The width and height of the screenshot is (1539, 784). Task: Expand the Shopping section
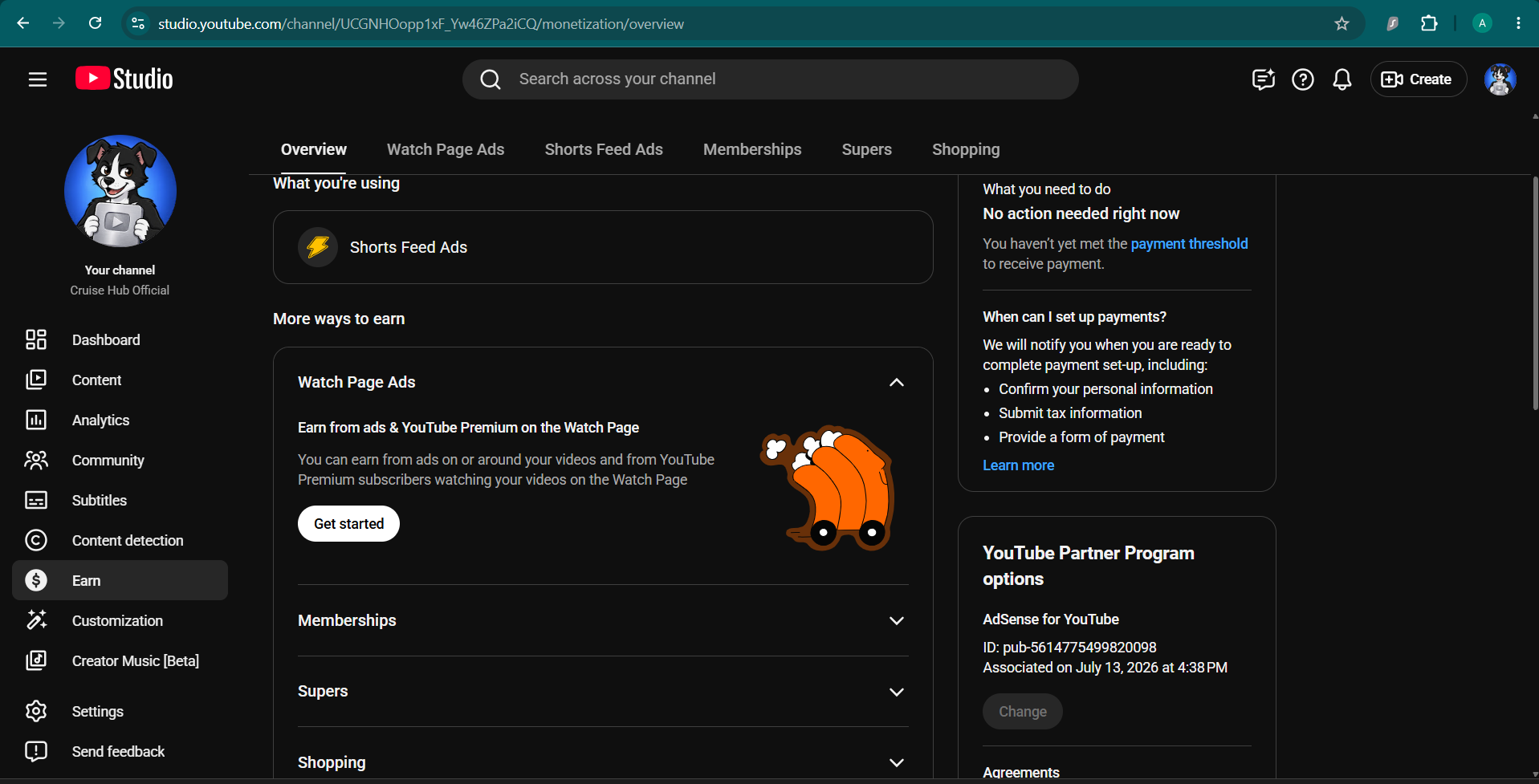[897, 762]
